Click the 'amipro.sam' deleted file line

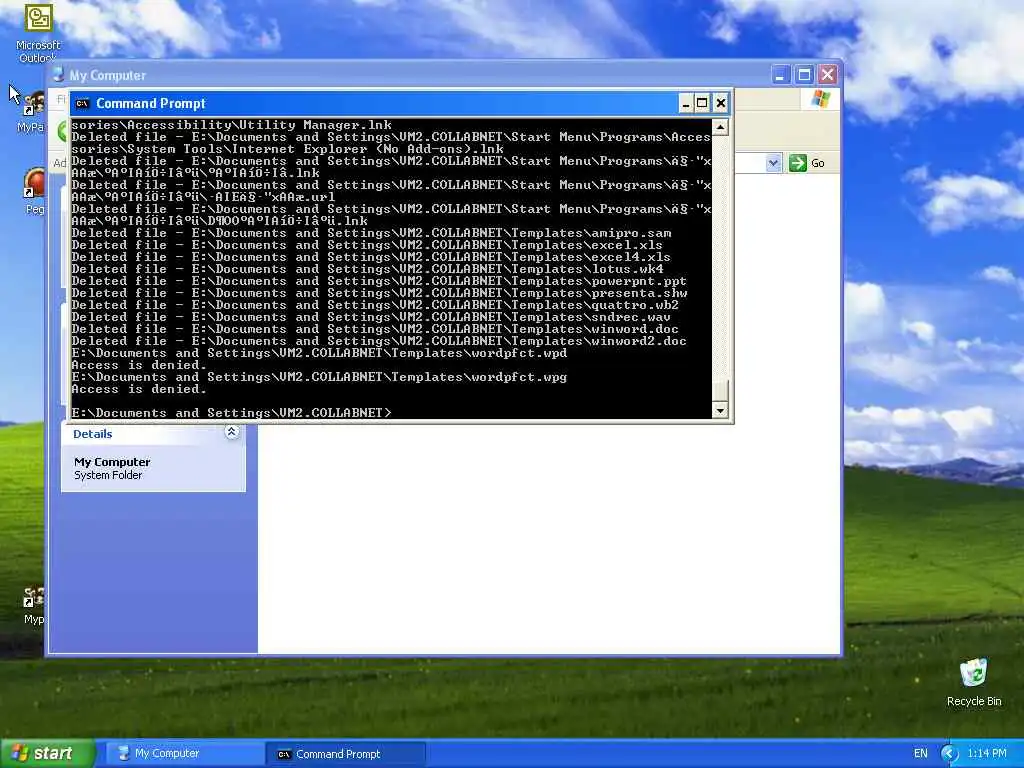[371, 233]
